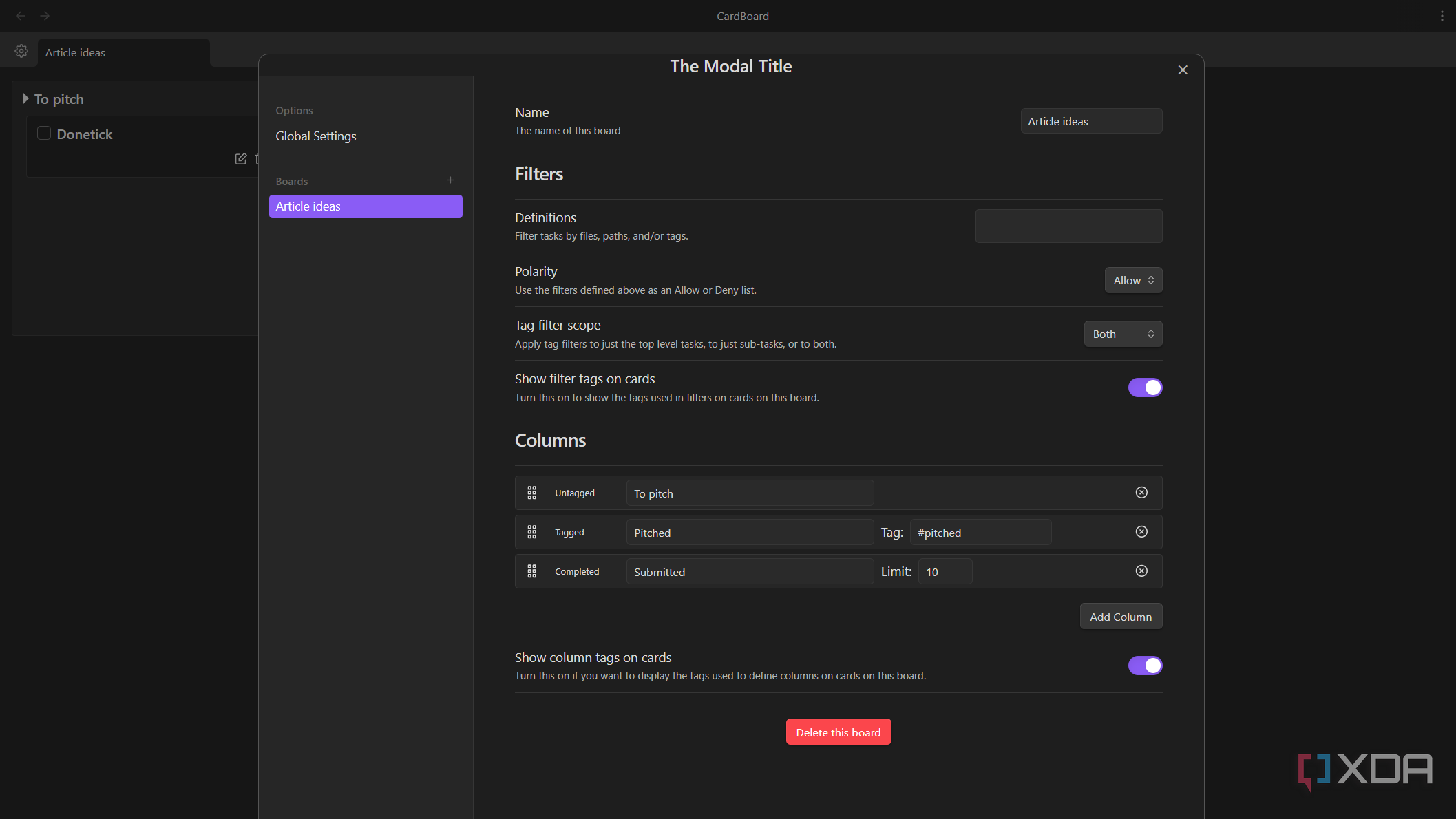1456x819 pixels.
Task: Click the Definitions filter input box
Action: [1068, 226]
